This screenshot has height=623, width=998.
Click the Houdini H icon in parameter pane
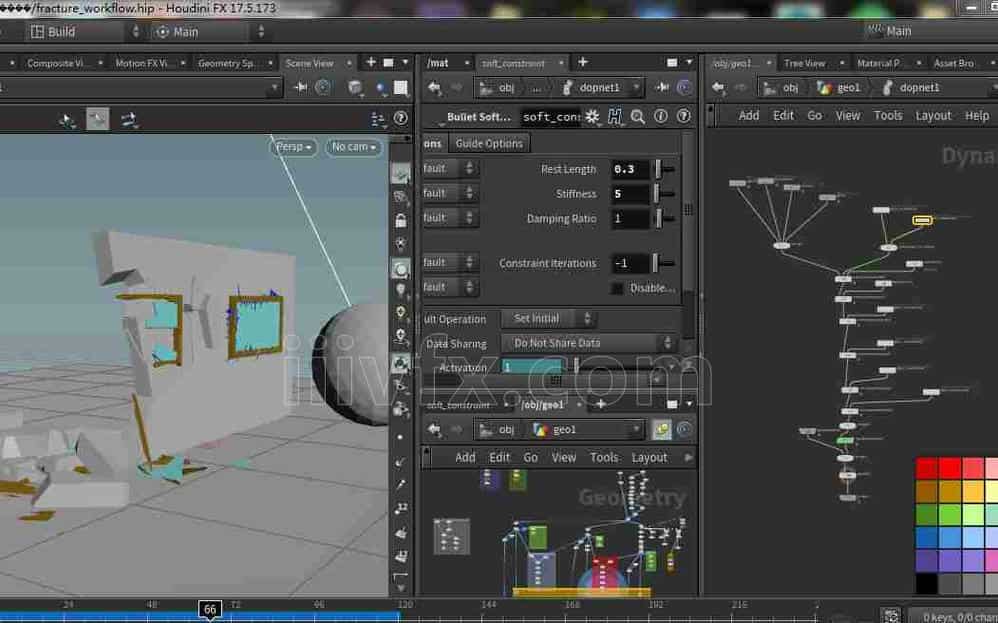tap(614, 117)
